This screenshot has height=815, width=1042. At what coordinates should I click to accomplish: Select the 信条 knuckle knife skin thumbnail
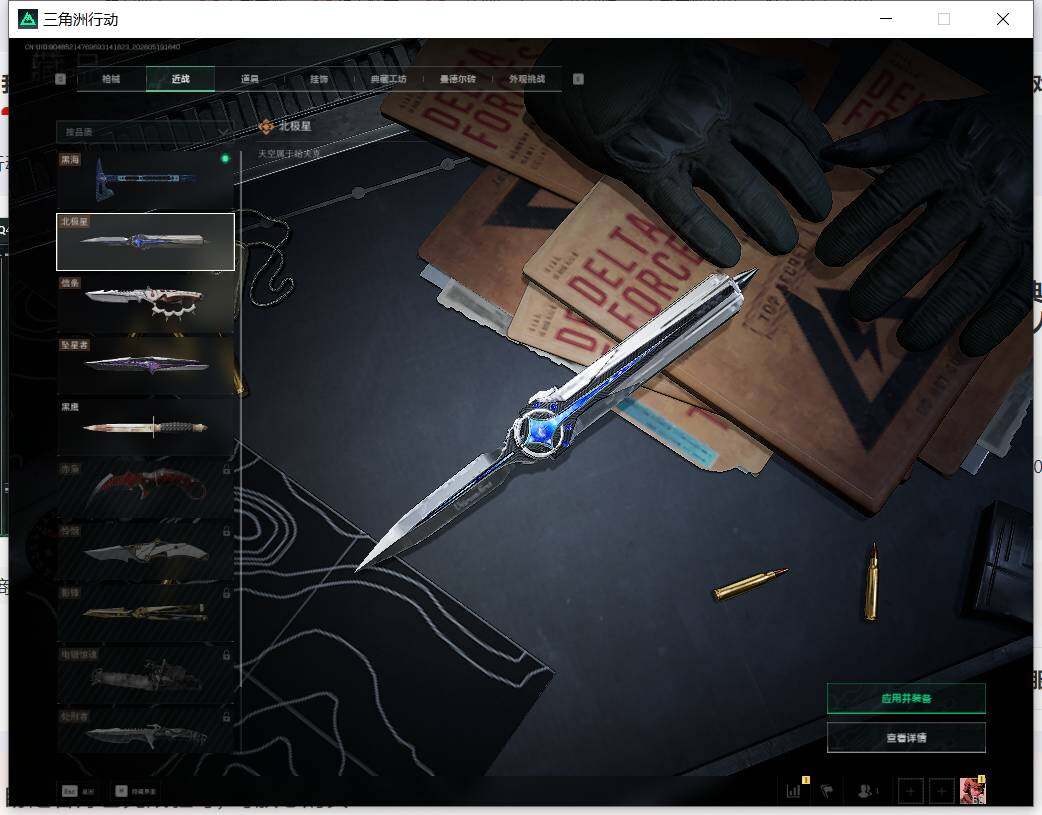145,304
